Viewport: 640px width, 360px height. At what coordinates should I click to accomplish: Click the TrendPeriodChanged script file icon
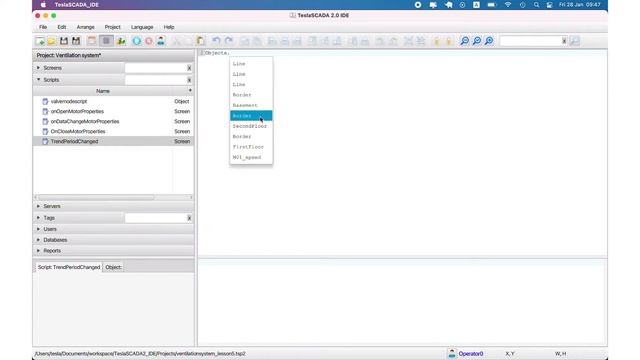(x=45, y=141)
